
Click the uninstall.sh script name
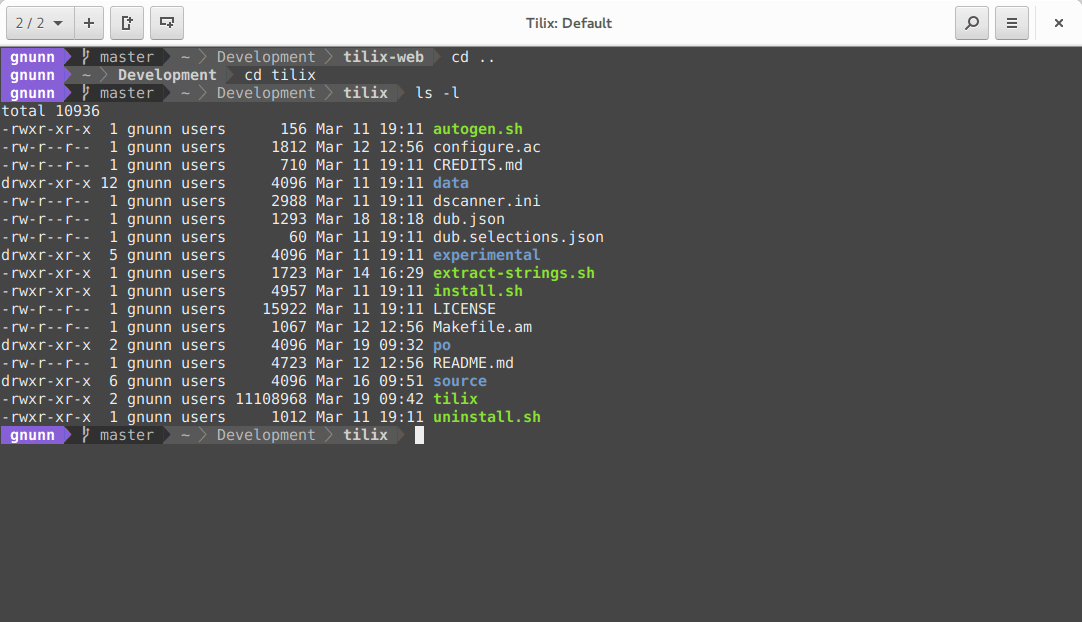pos(486,417)
